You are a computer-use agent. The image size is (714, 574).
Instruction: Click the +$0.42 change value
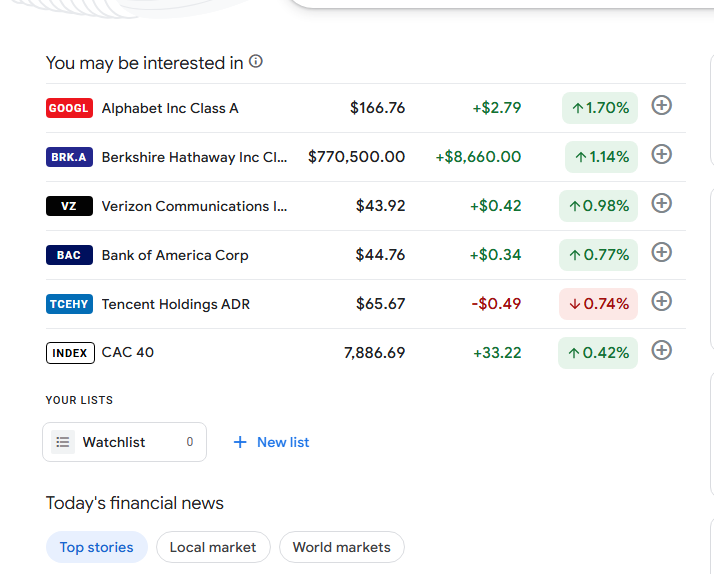click(x=496, y=206)
